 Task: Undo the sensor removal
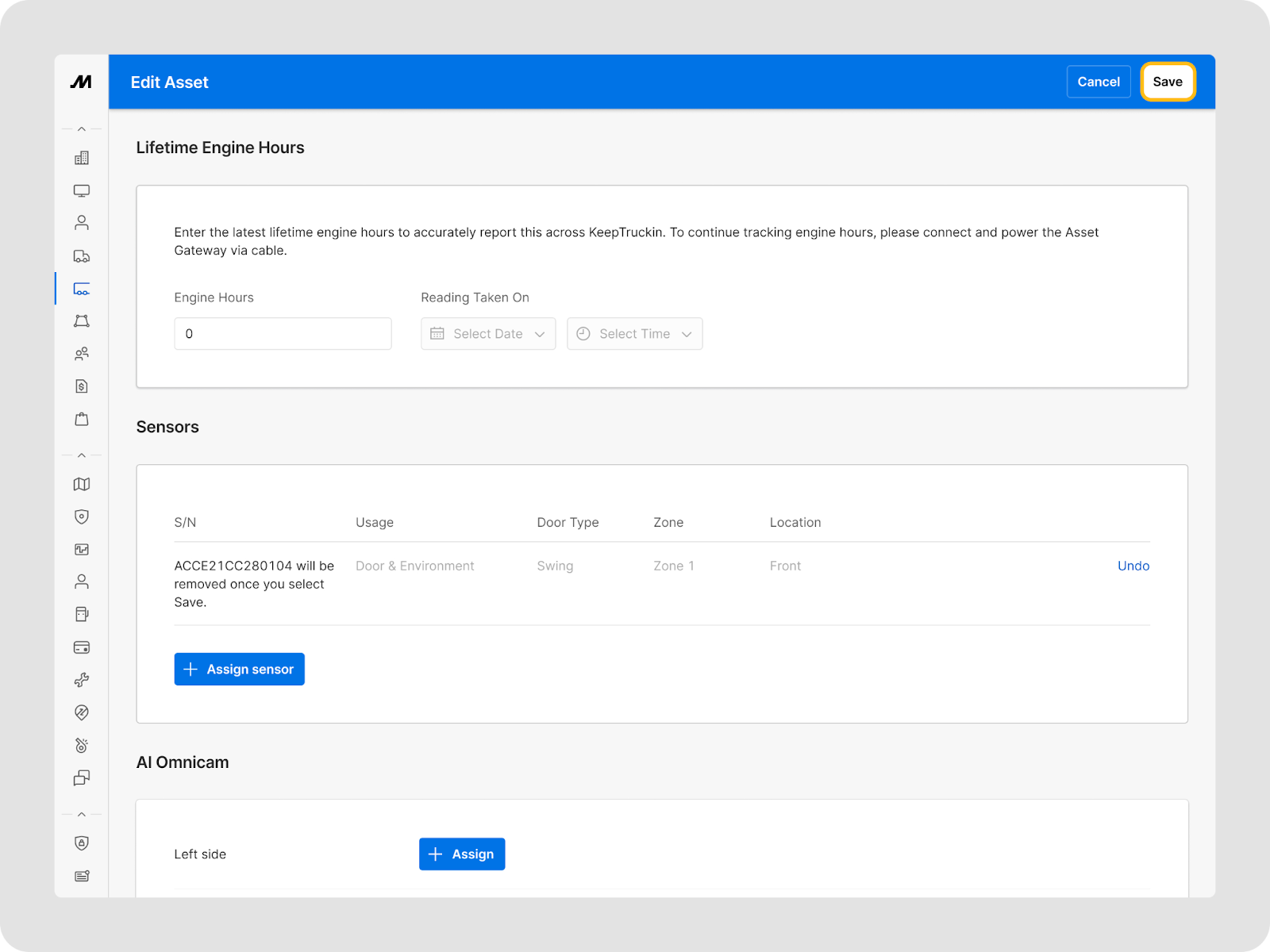pos(1133,566)
